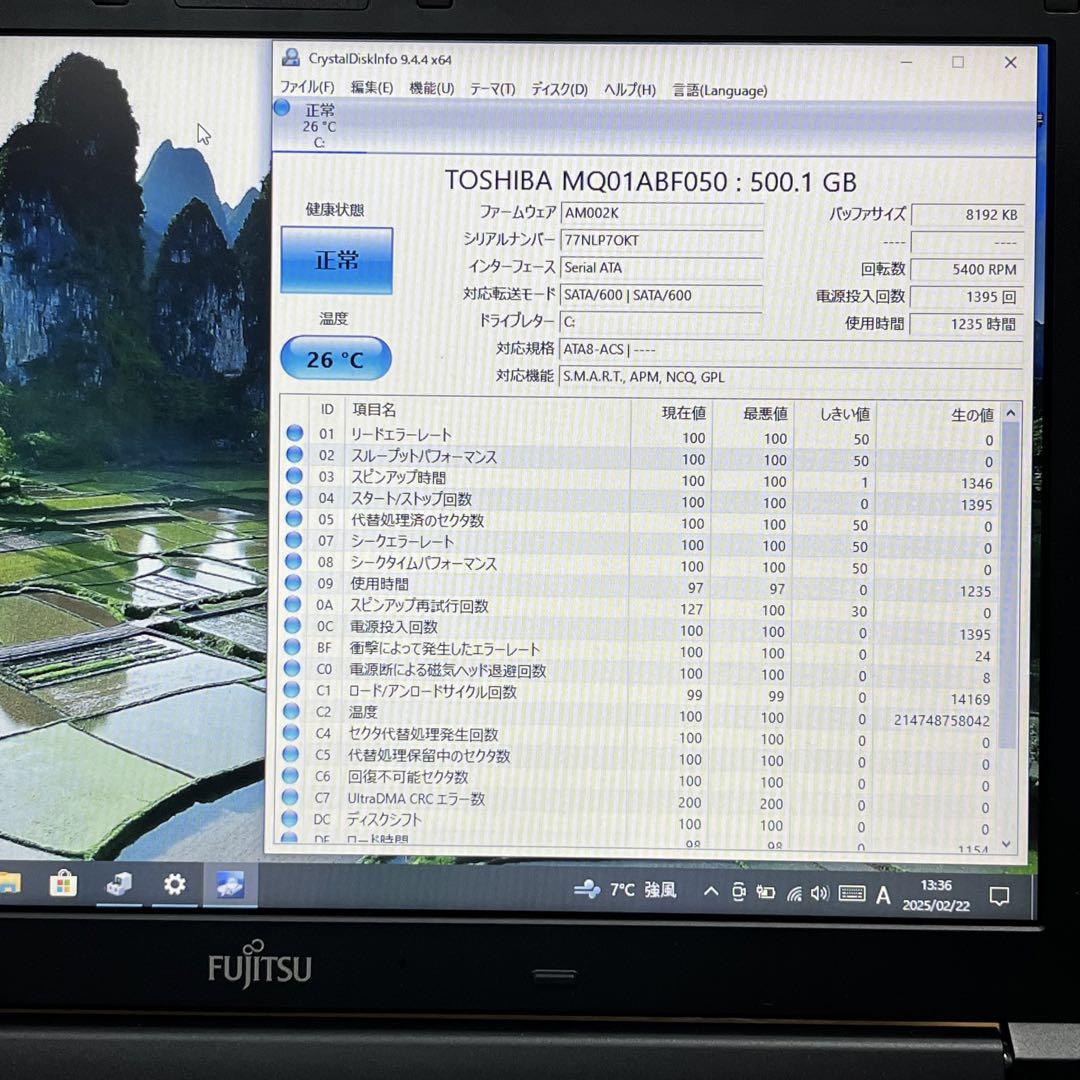This screenshot has height=1080, width=1080.
Task: Click the touch keyboard tray icon
Action: (x=852, y=894)
